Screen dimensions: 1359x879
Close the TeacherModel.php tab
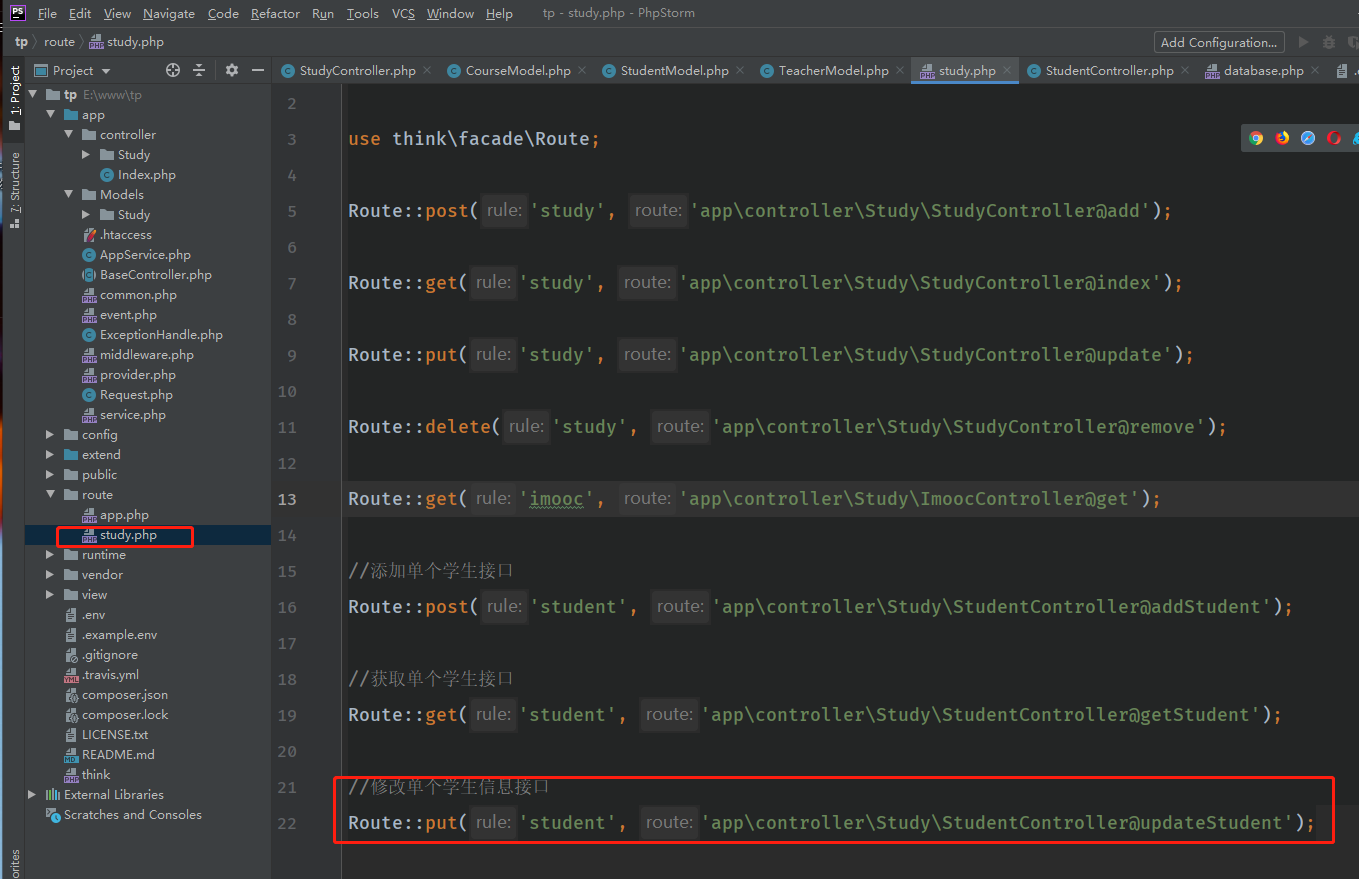[900, 70]
